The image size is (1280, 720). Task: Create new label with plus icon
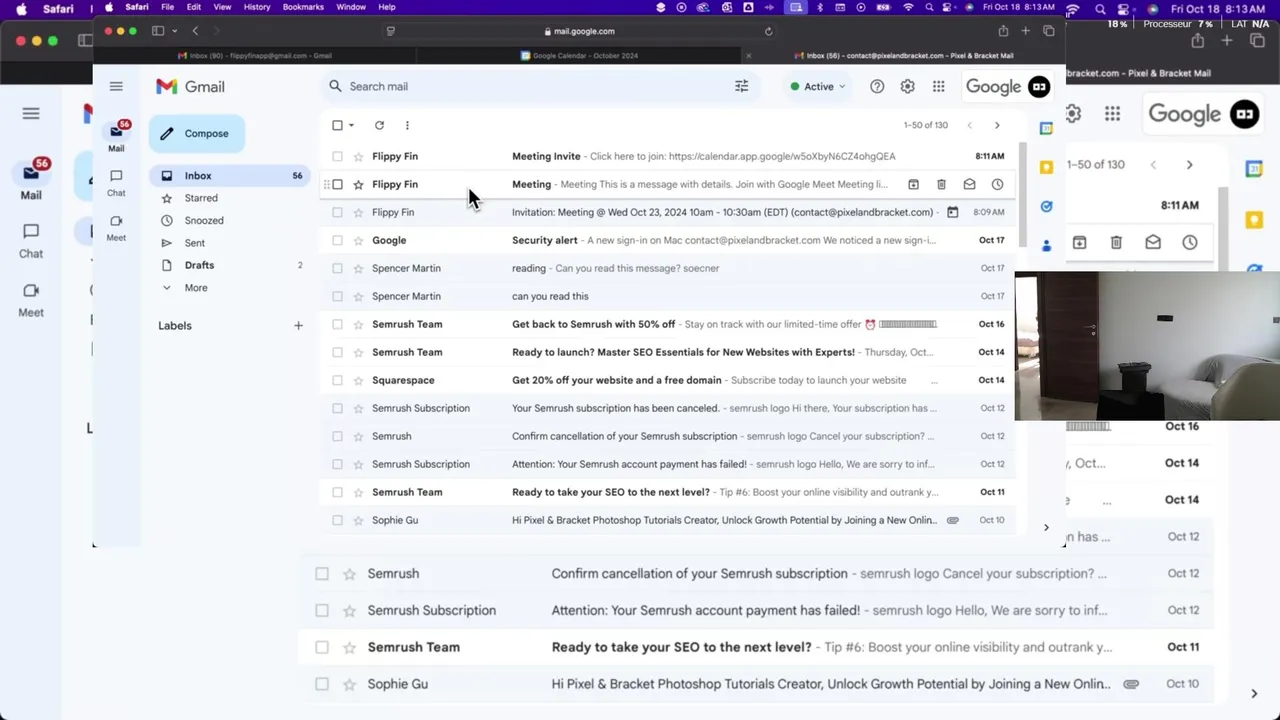pyautogui.click(x=298, y=325)
